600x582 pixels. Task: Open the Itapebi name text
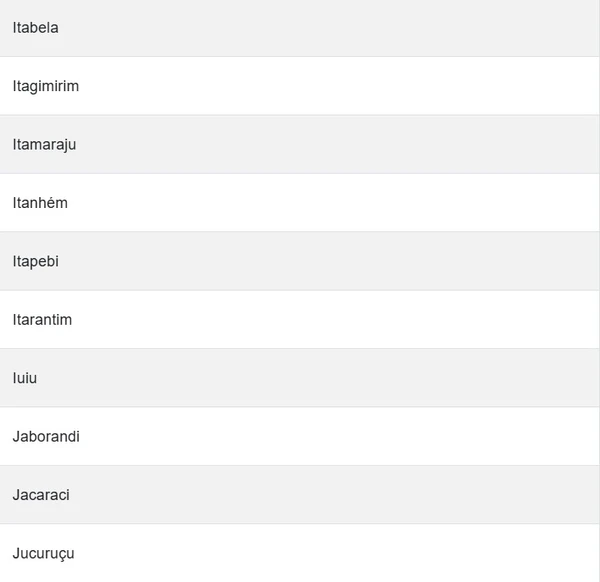tap(37, 261)
